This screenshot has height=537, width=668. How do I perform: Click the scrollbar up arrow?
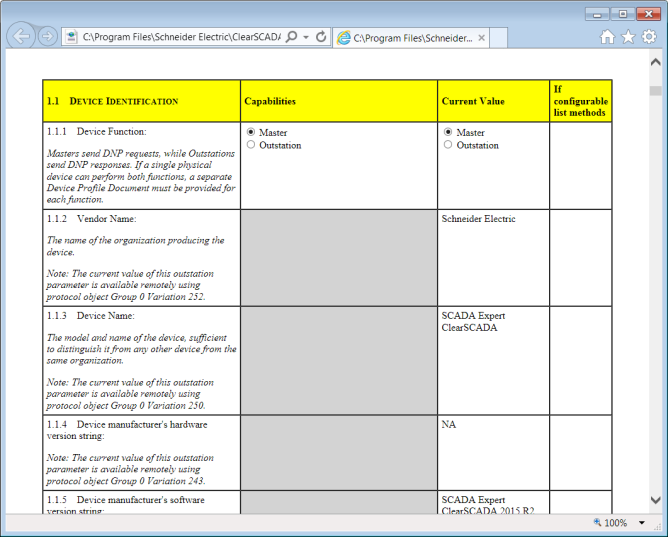click(x=655, y=62)
